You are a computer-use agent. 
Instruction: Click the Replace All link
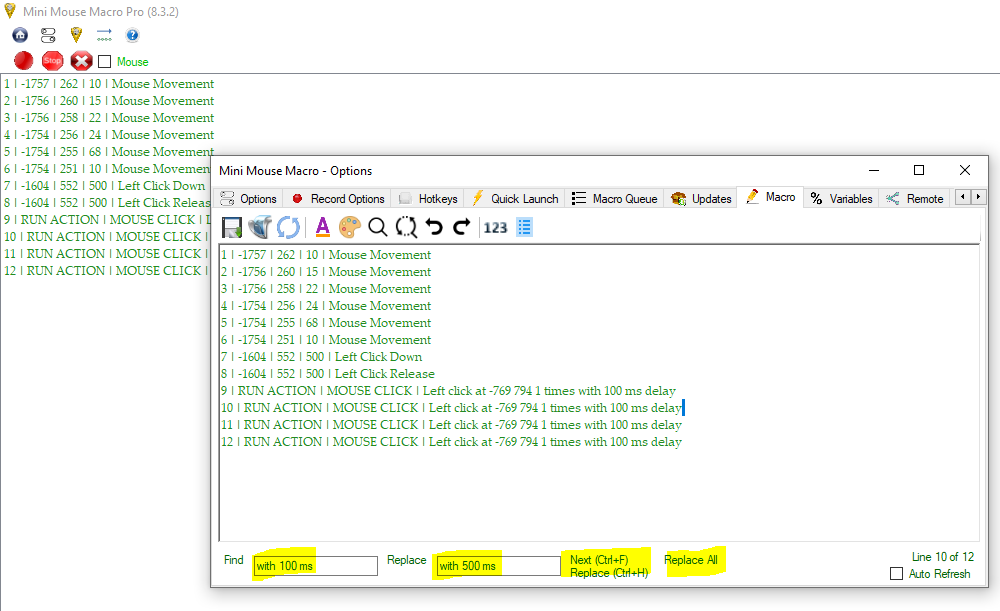691,559
